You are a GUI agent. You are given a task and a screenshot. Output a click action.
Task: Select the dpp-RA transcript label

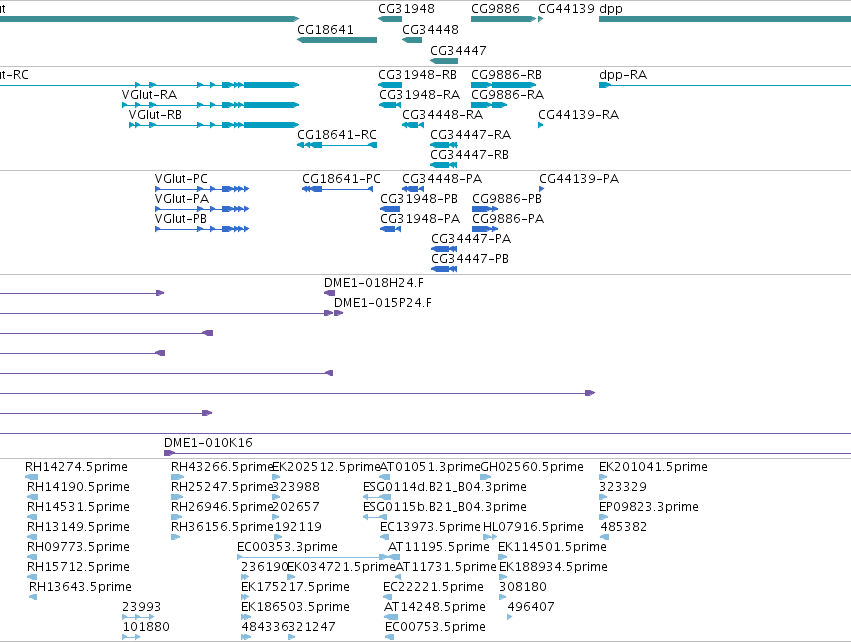tap(623, 75)
